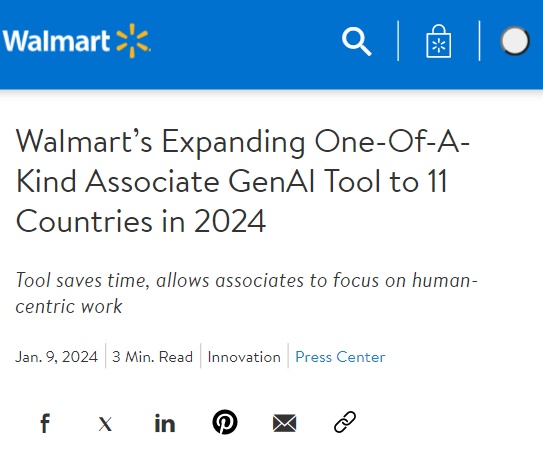Select the Innovation category label

click(244, 357)
